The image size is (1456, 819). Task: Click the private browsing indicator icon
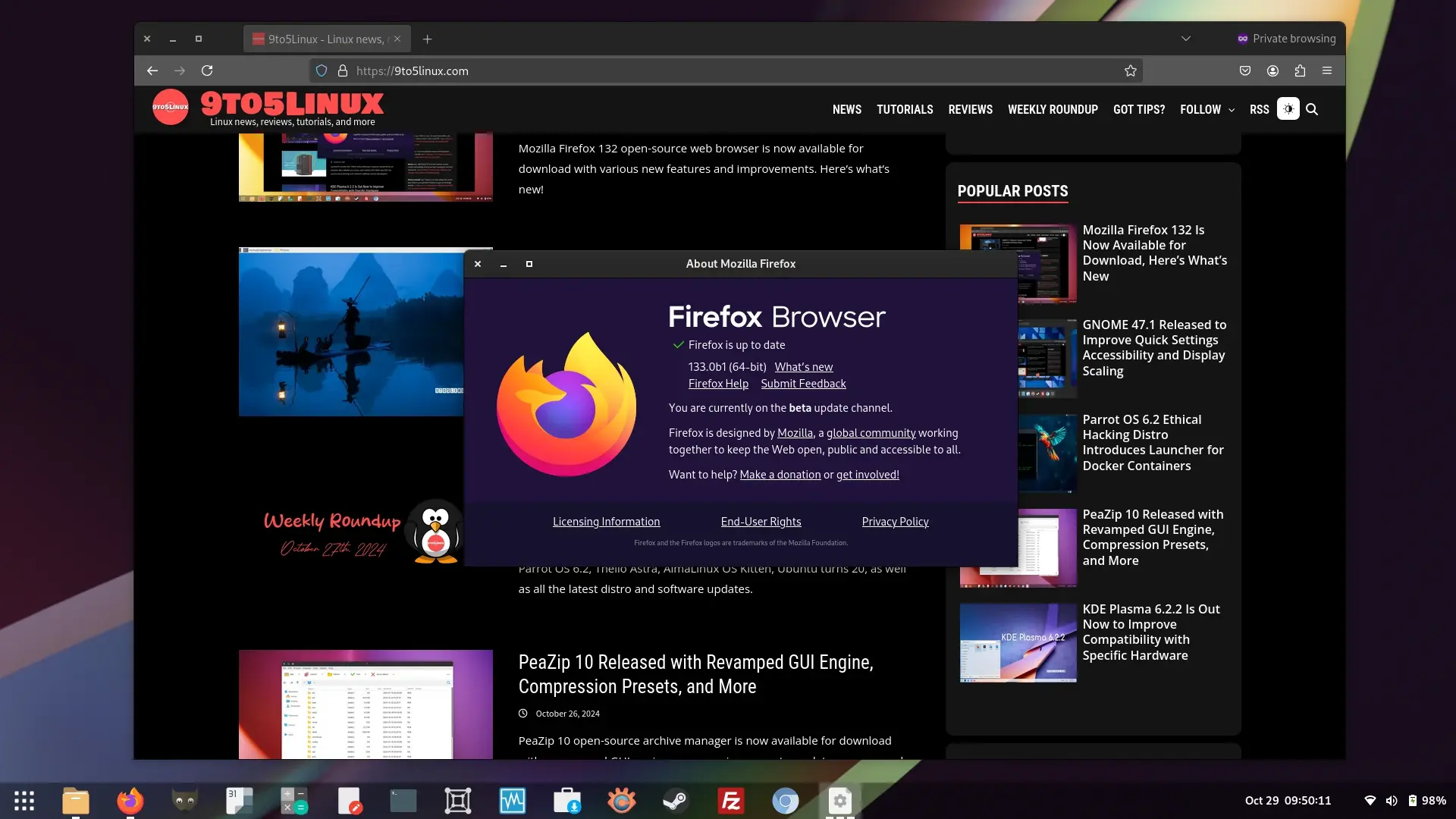click(1242, 38)
